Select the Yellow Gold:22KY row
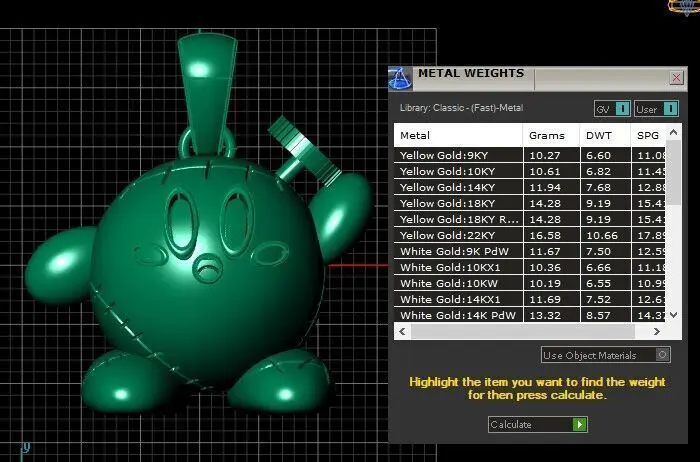Viewport: 700px width, 462px height. click(x=530, y=235)
